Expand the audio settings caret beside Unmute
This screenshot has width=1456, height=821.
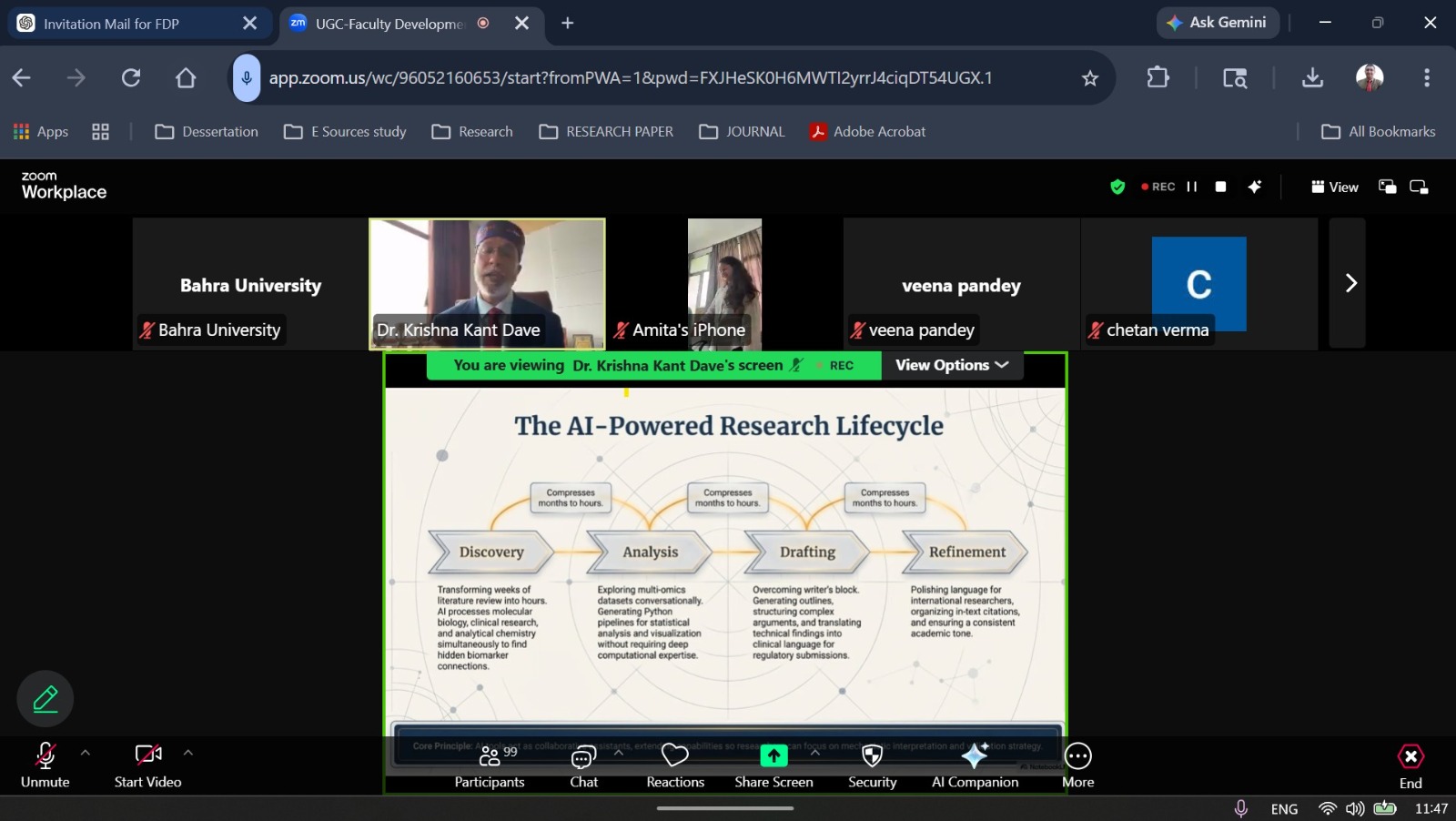pyautogui.click(x=86, y=753)
